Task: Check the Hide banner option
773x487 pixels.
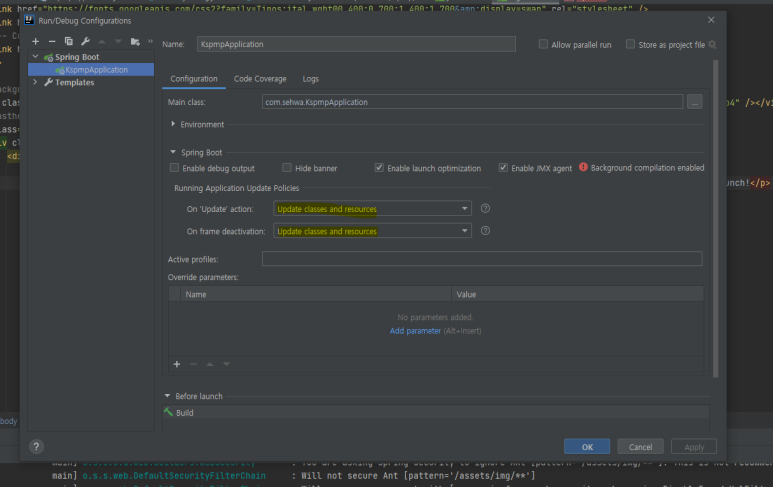Action: tap(286, 168)
